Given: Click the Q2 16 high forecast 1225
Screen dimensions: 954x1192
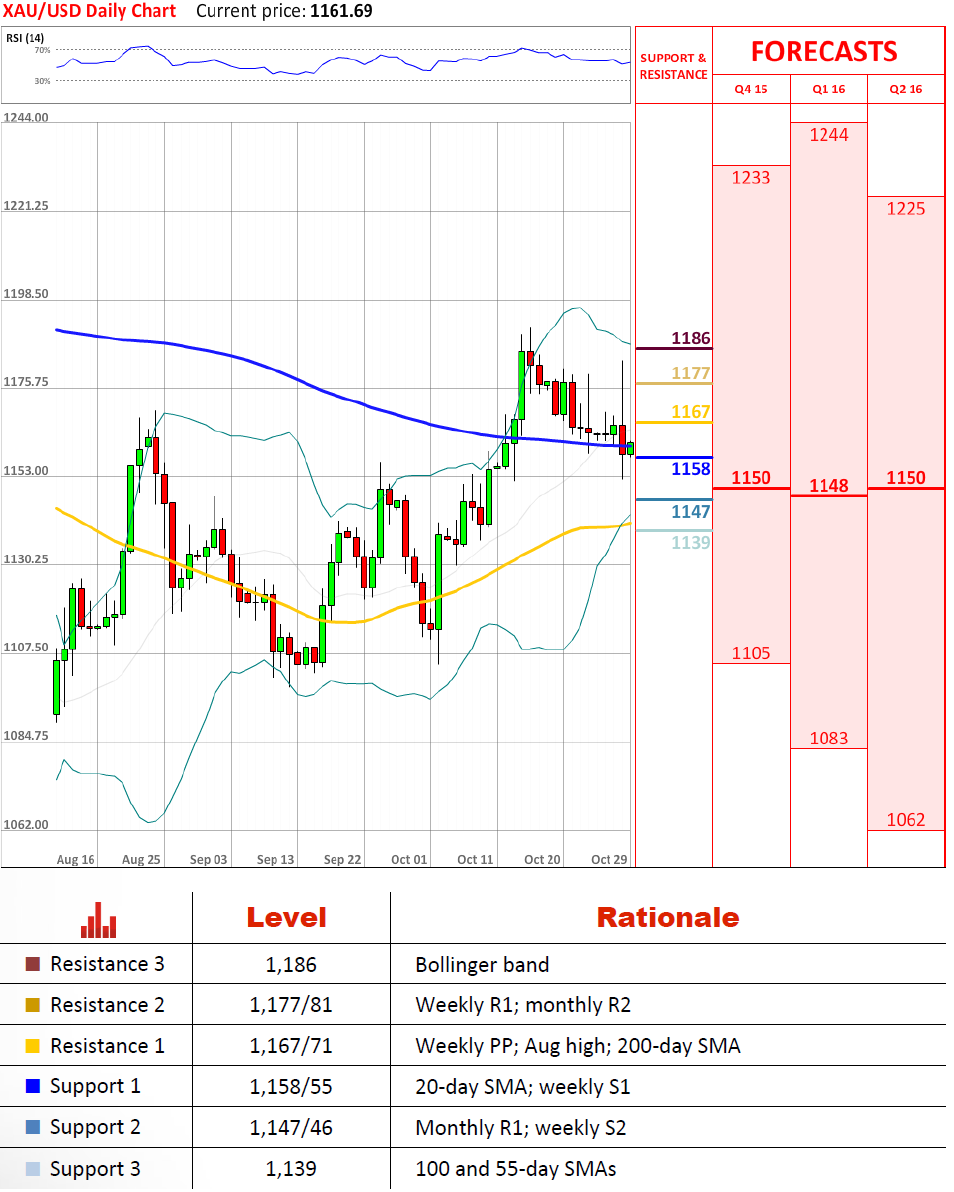Looking at the screenshot, I should point(906,209).
